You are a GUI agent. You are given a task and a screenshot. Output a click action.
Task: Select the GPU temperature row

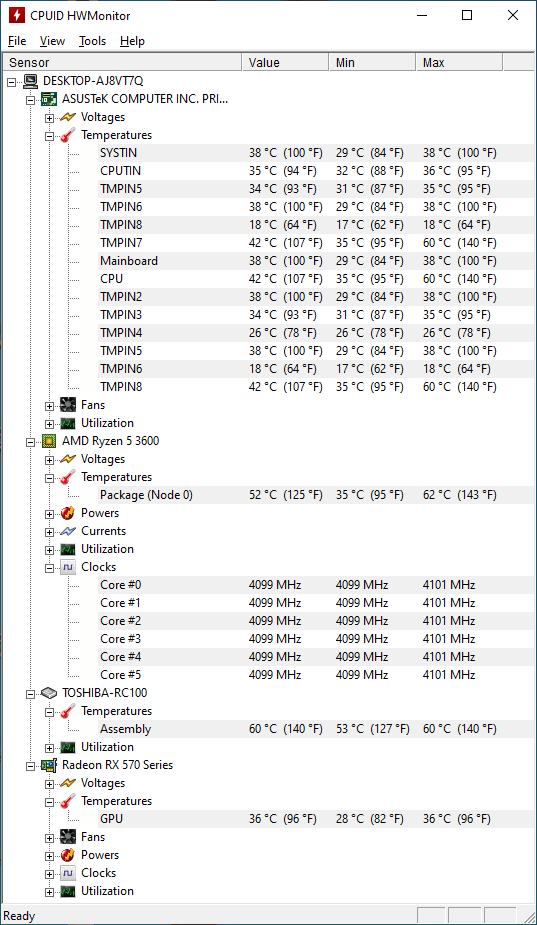coord(316,818)
